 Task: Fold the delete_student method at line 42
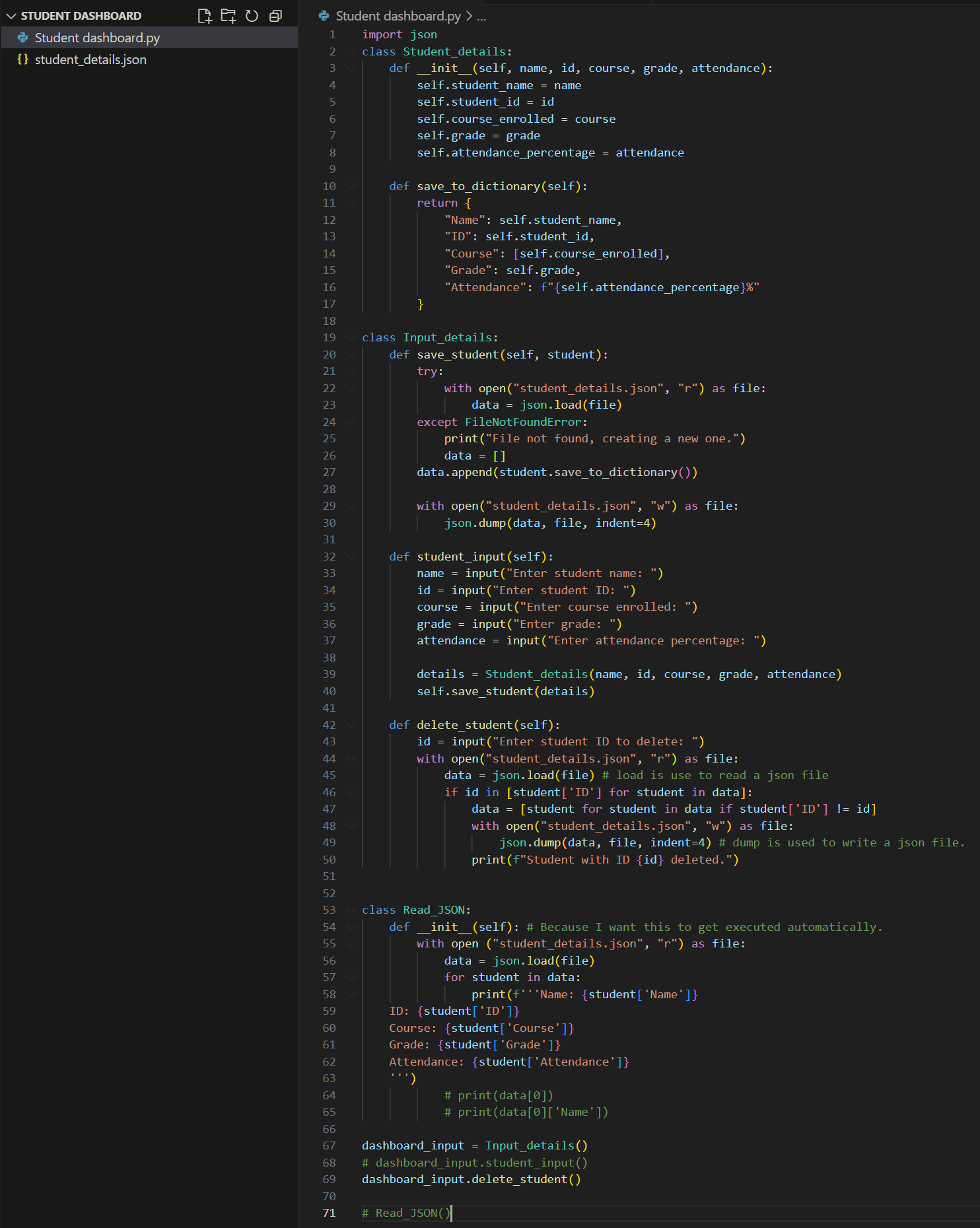(x=351, y=725)
